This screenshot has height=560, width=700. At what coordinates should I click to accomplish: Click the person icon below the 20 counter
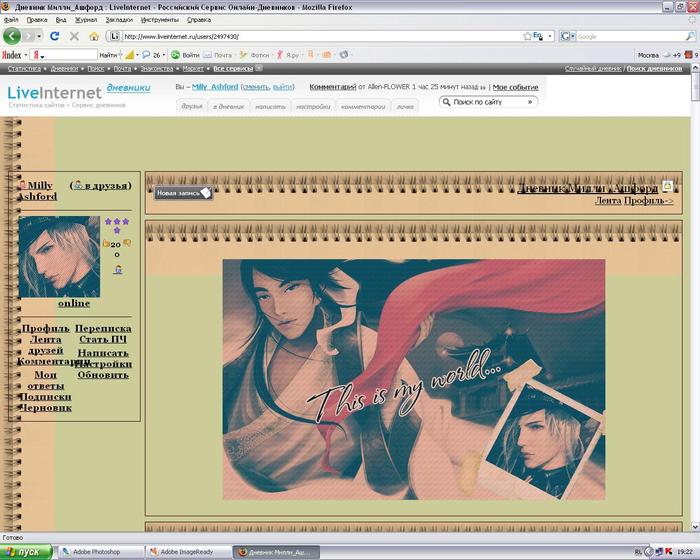[117, 270]
